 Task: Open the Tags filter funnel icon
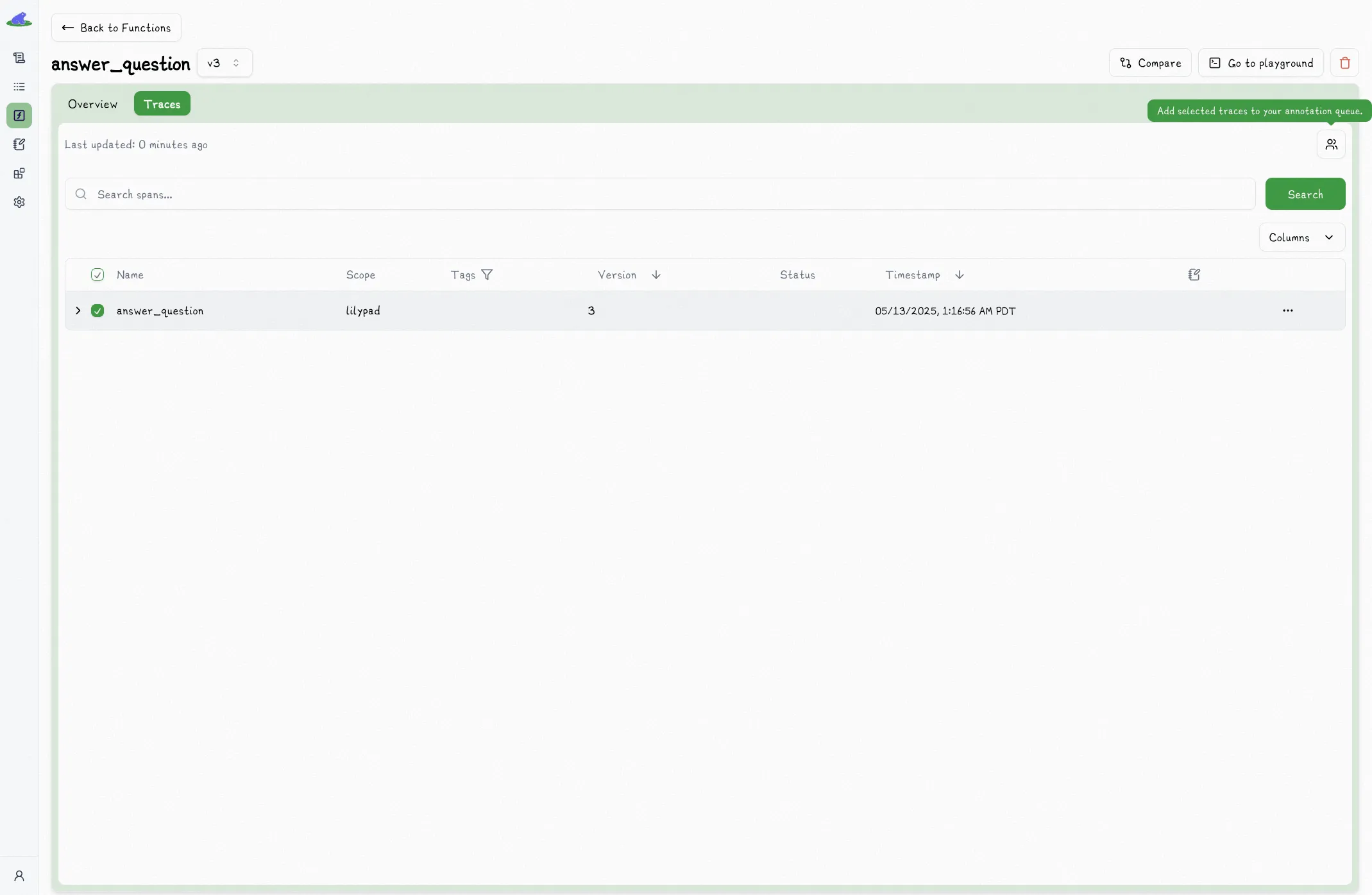(x=487, y=275)
